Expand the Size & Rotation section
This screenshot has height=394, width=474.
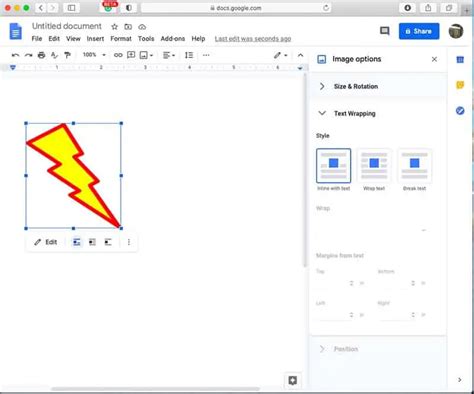coord(378,86)
